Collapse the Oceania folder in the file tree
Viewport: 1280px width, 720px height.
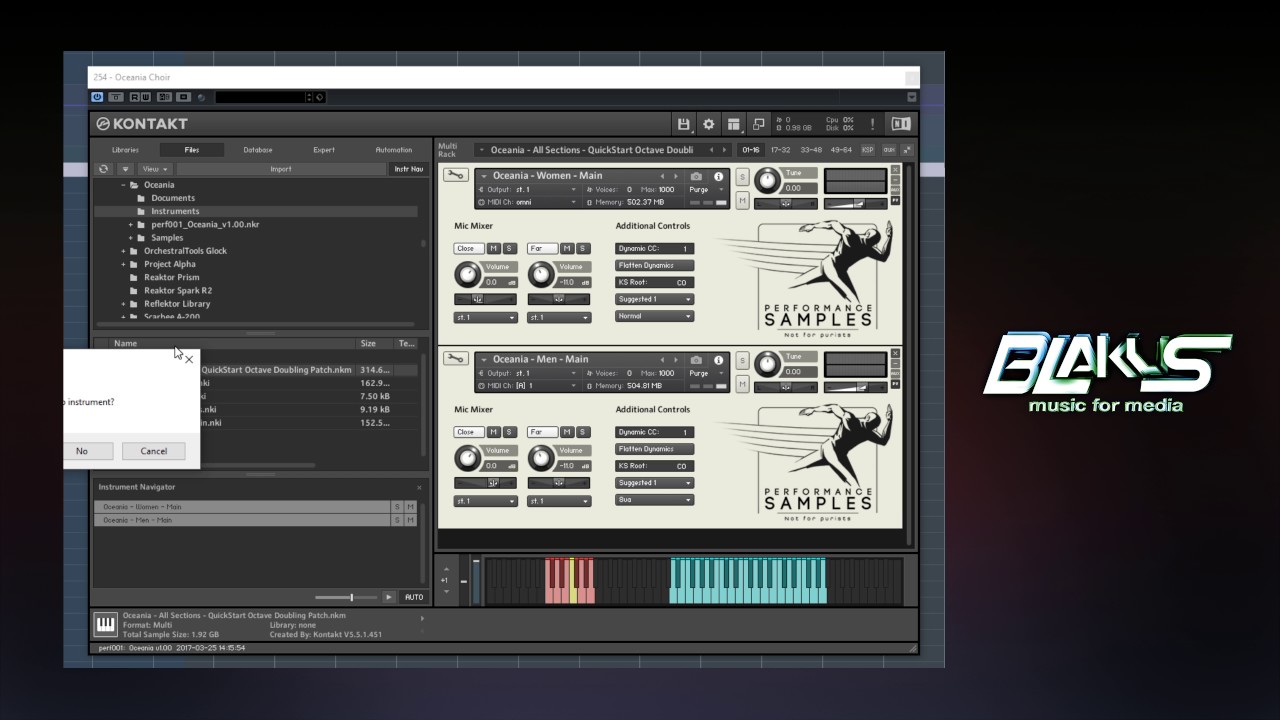(x=124, y=185)
